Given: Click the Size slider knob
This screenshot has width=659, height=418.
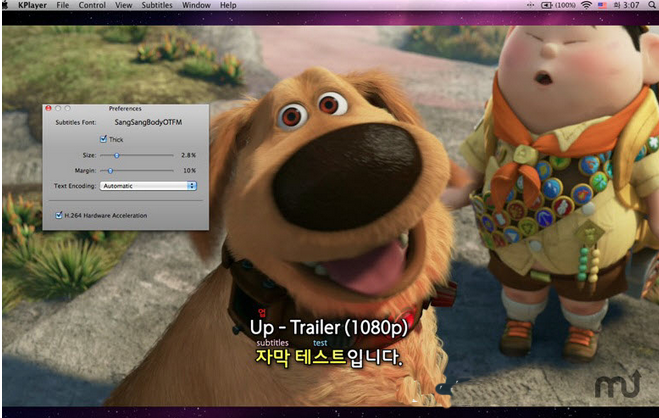Looking at the screenshot, I should point(117,155).
